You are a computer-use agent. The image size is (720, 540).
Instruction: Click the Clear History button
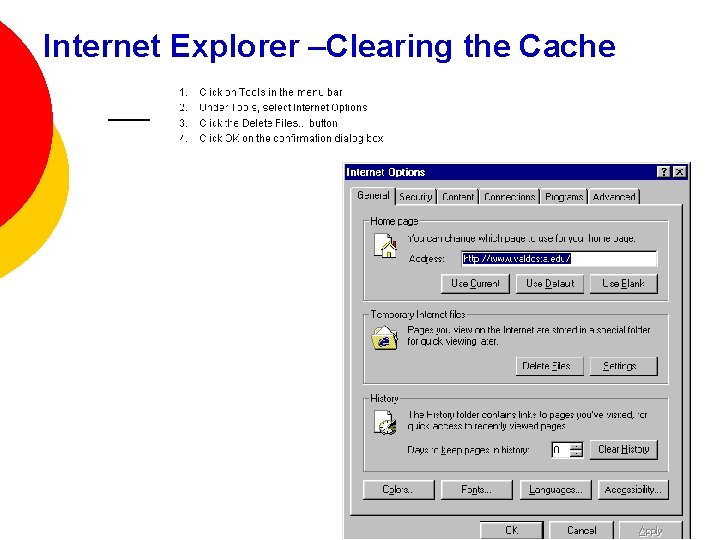(x=624, y=450)
